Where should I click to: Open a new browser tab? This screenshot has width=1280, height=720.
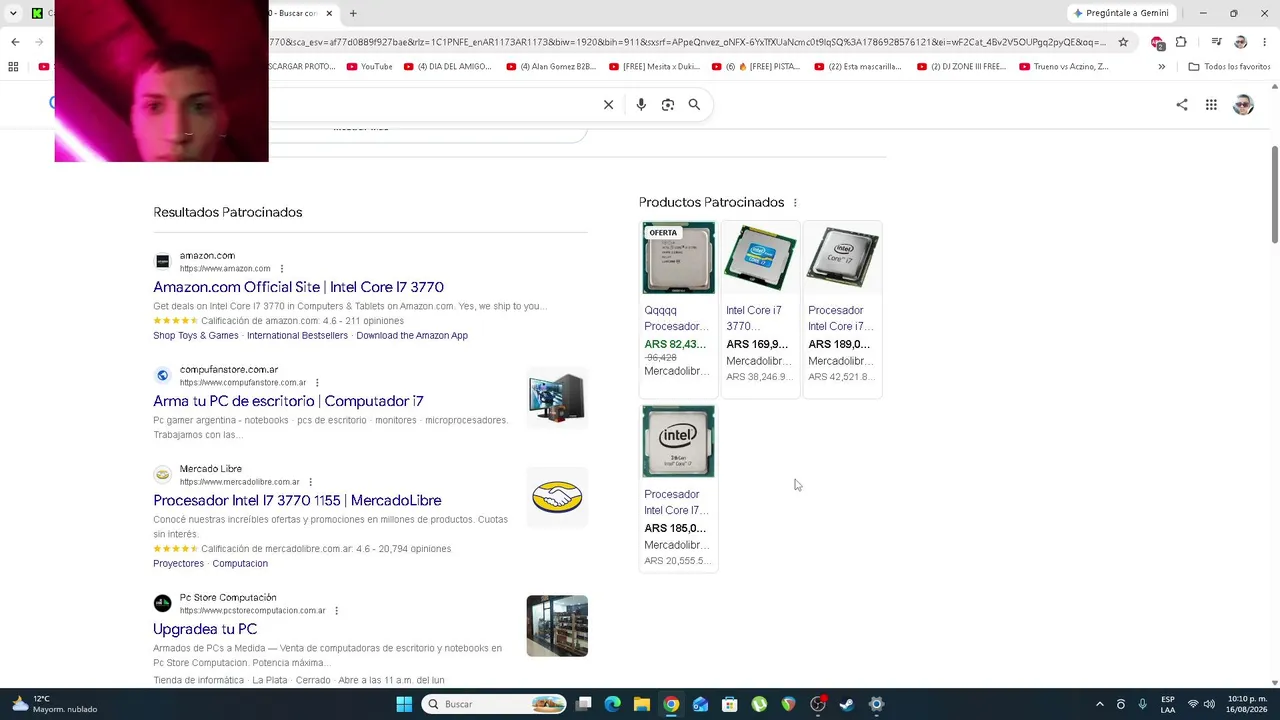point(353,13)
